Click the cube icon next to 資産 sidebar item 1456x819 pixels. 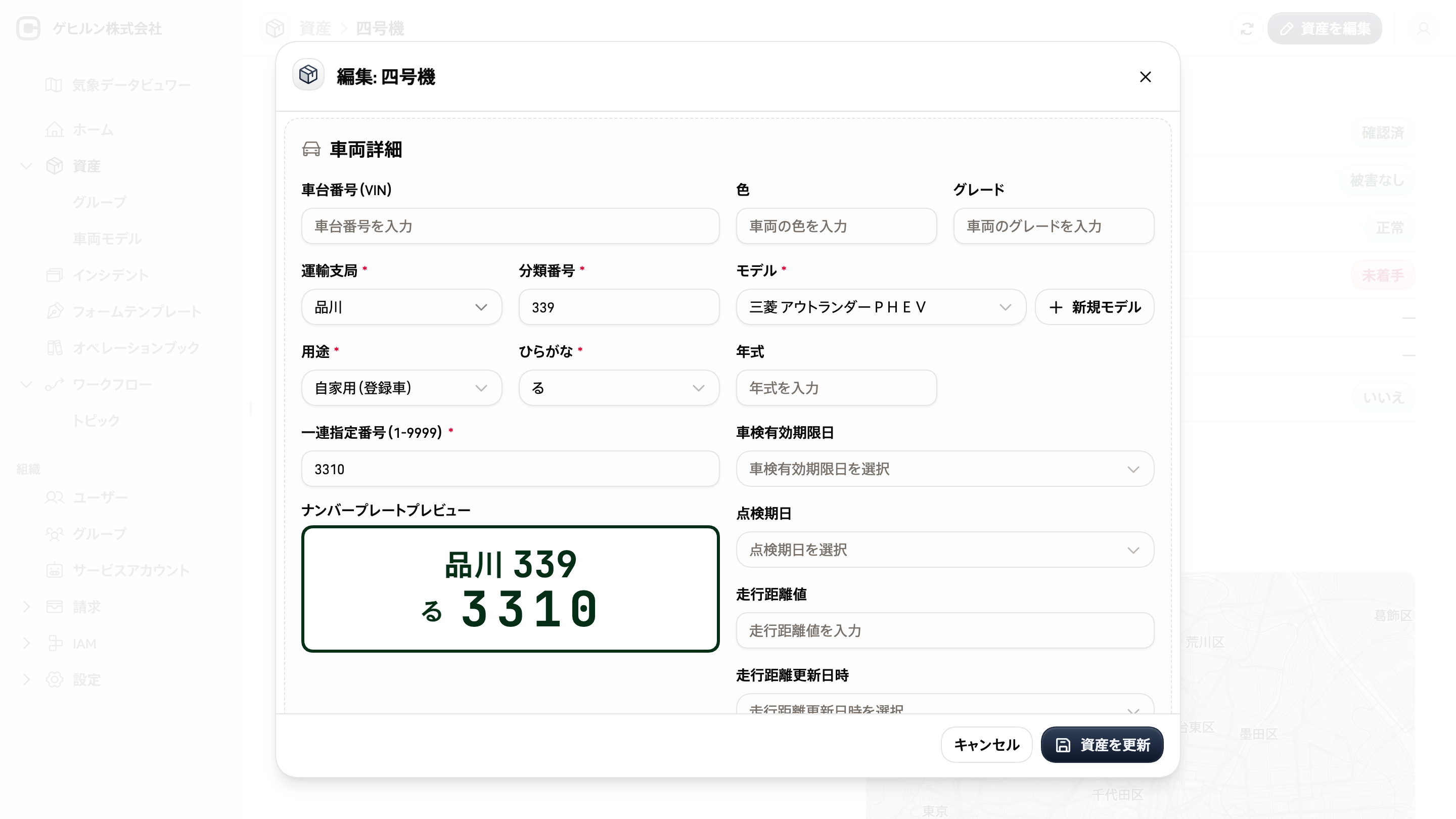point(54,166)
